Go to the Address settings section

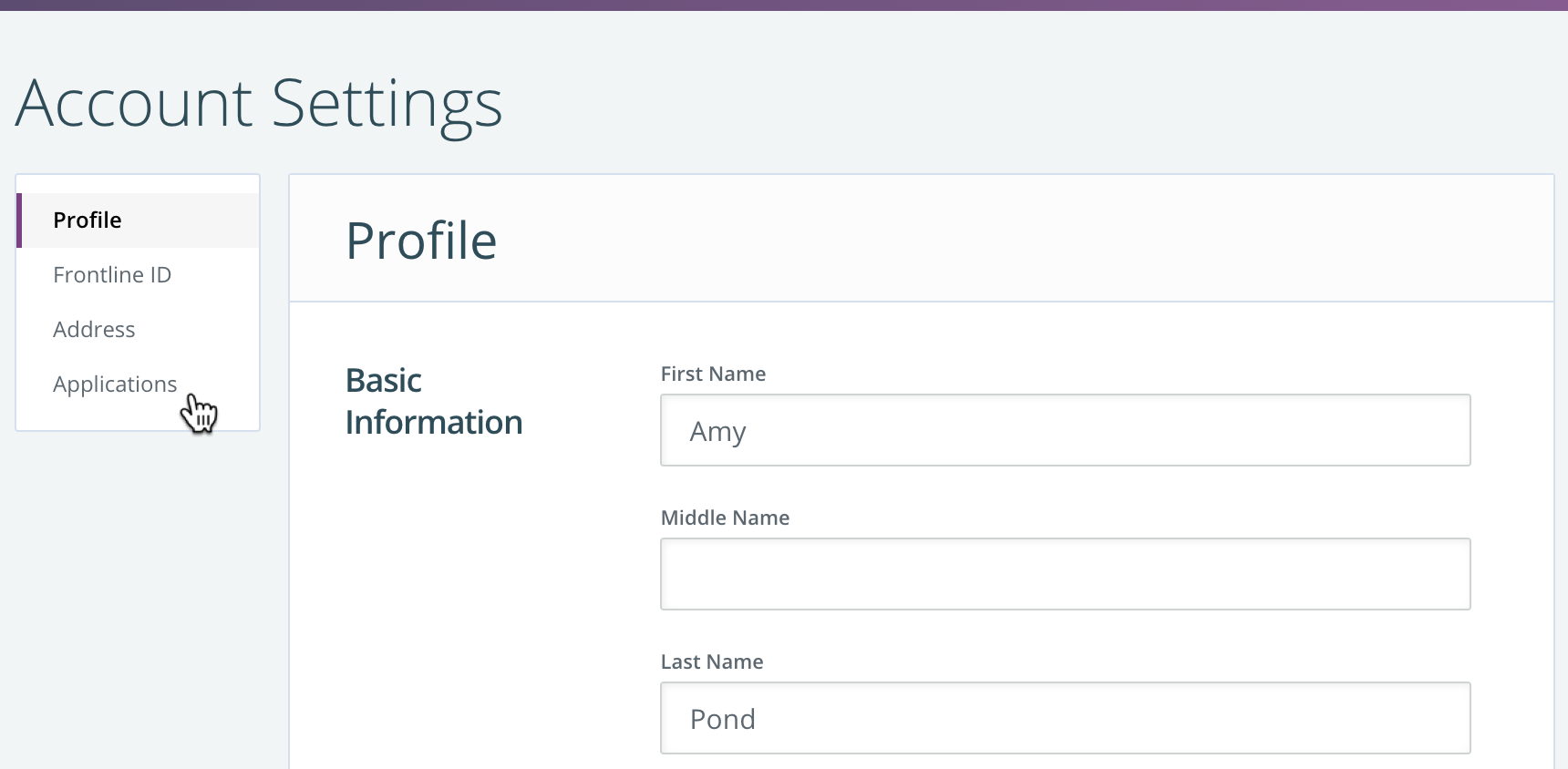(139, 330)
